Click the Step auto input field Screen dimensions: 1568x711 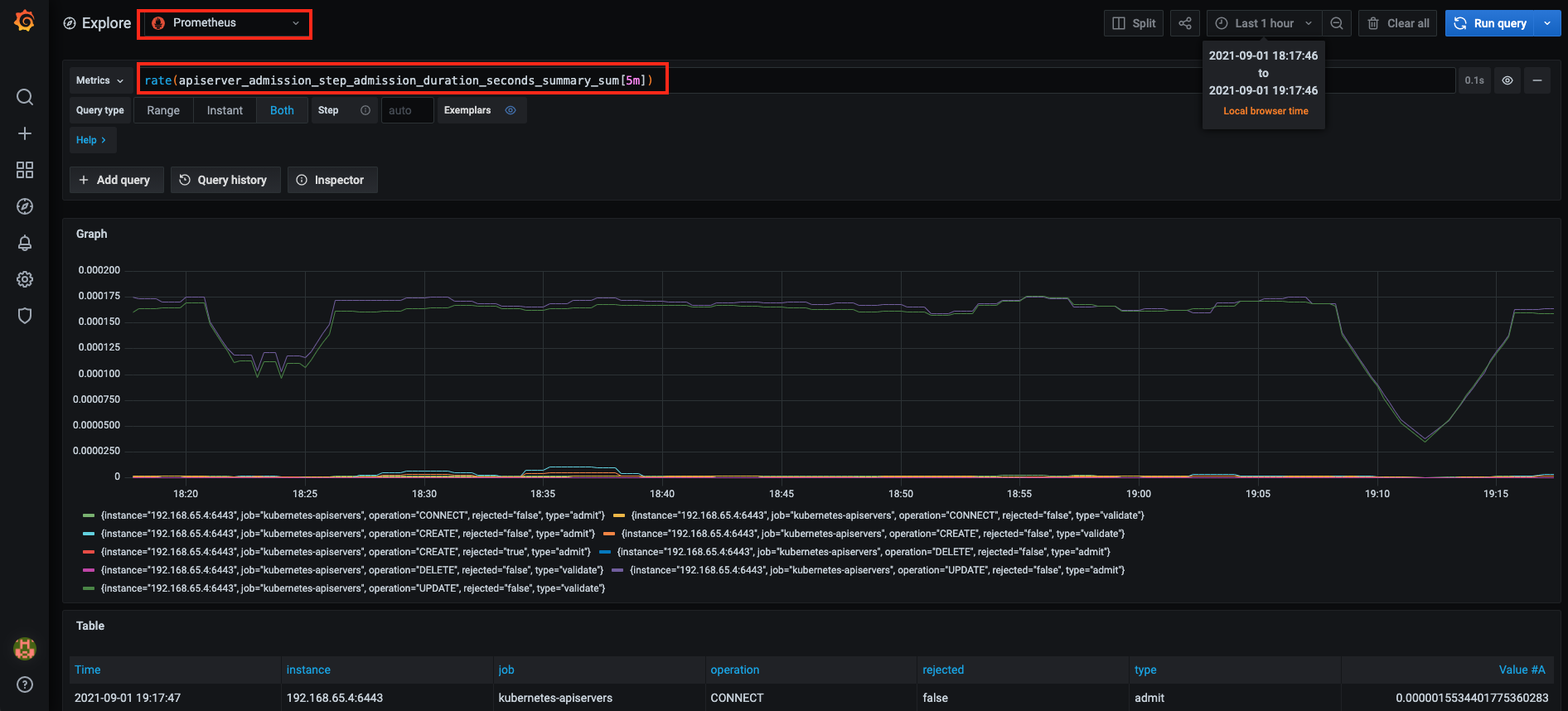pyautogui.click(x=407, y=110)
